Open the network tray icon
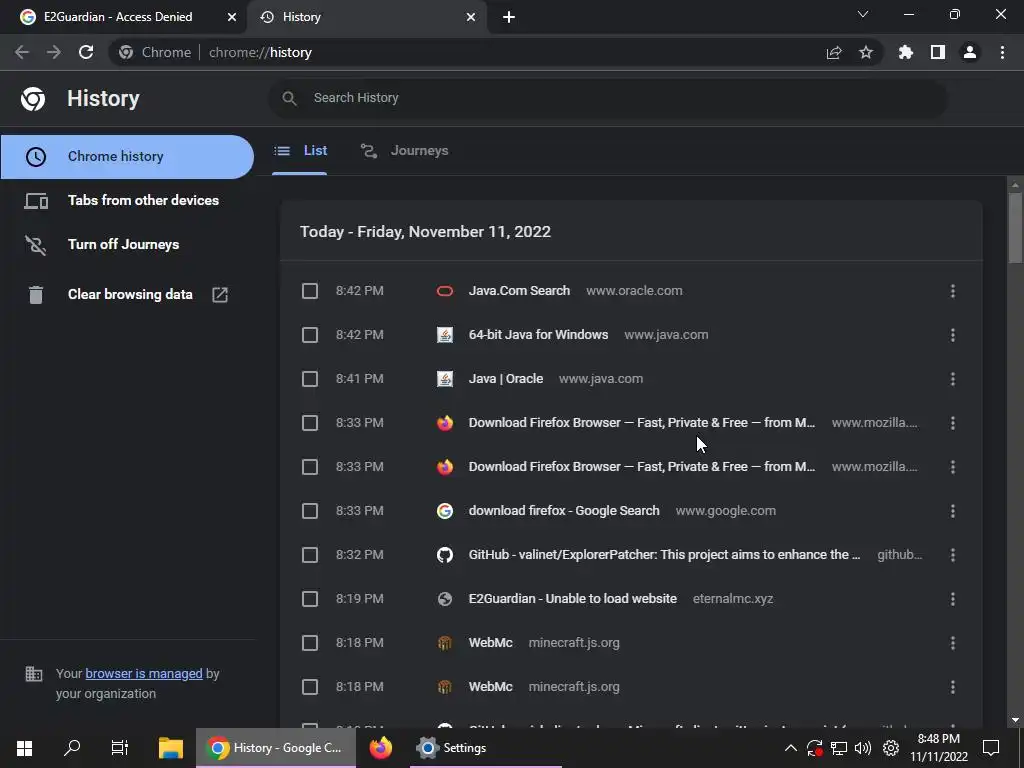Image resolution: width=1024 pixels, height=768 pixels. 839,748
